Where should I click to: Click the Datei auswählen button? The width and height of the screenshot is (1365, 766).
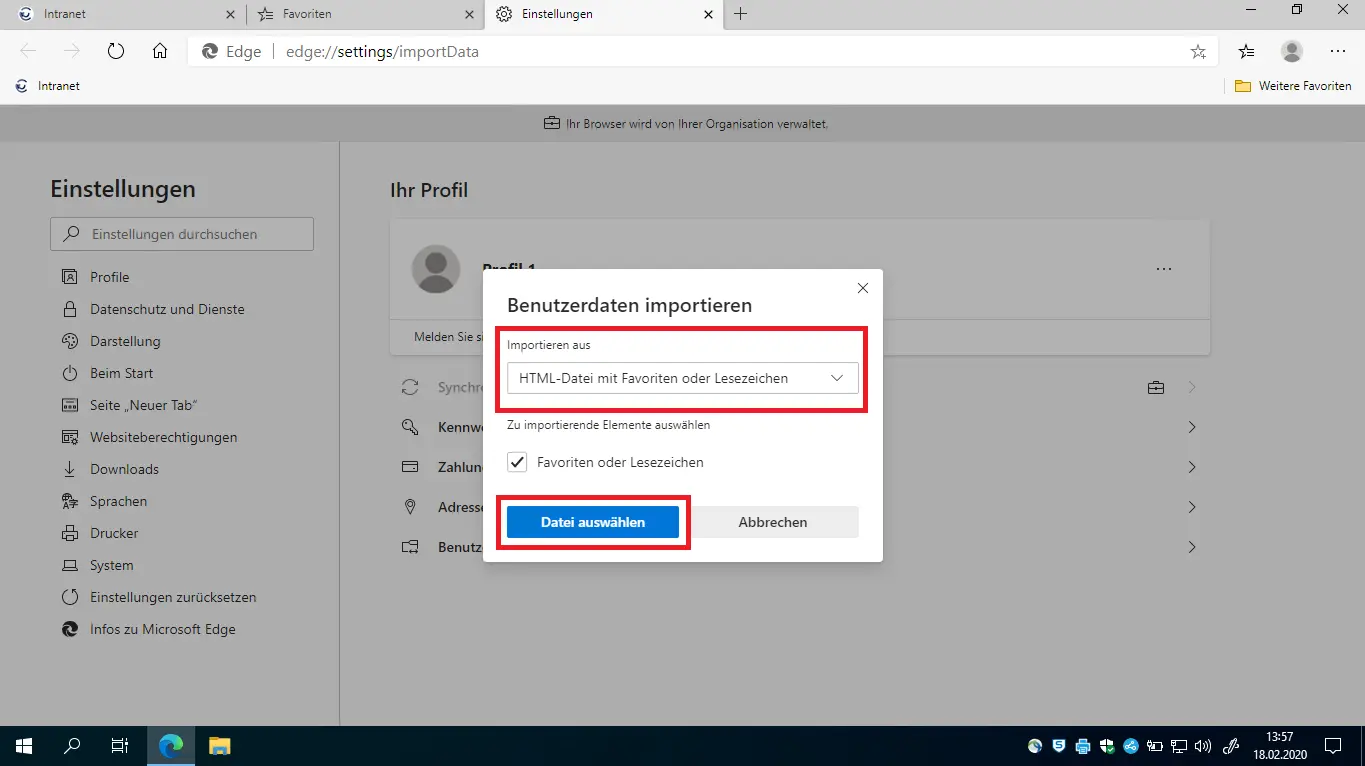[593, 522]
